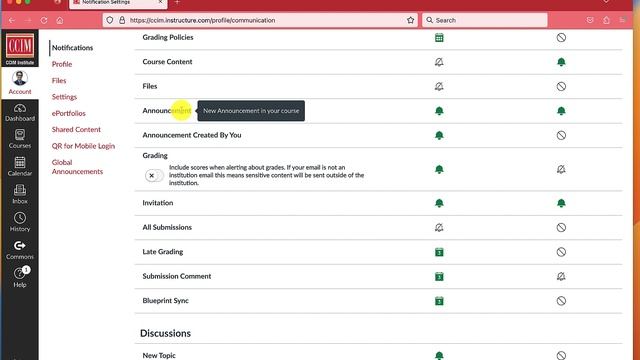Open Commons in sidebar
The height and width of the screenshot is (360, 640).
20,250
